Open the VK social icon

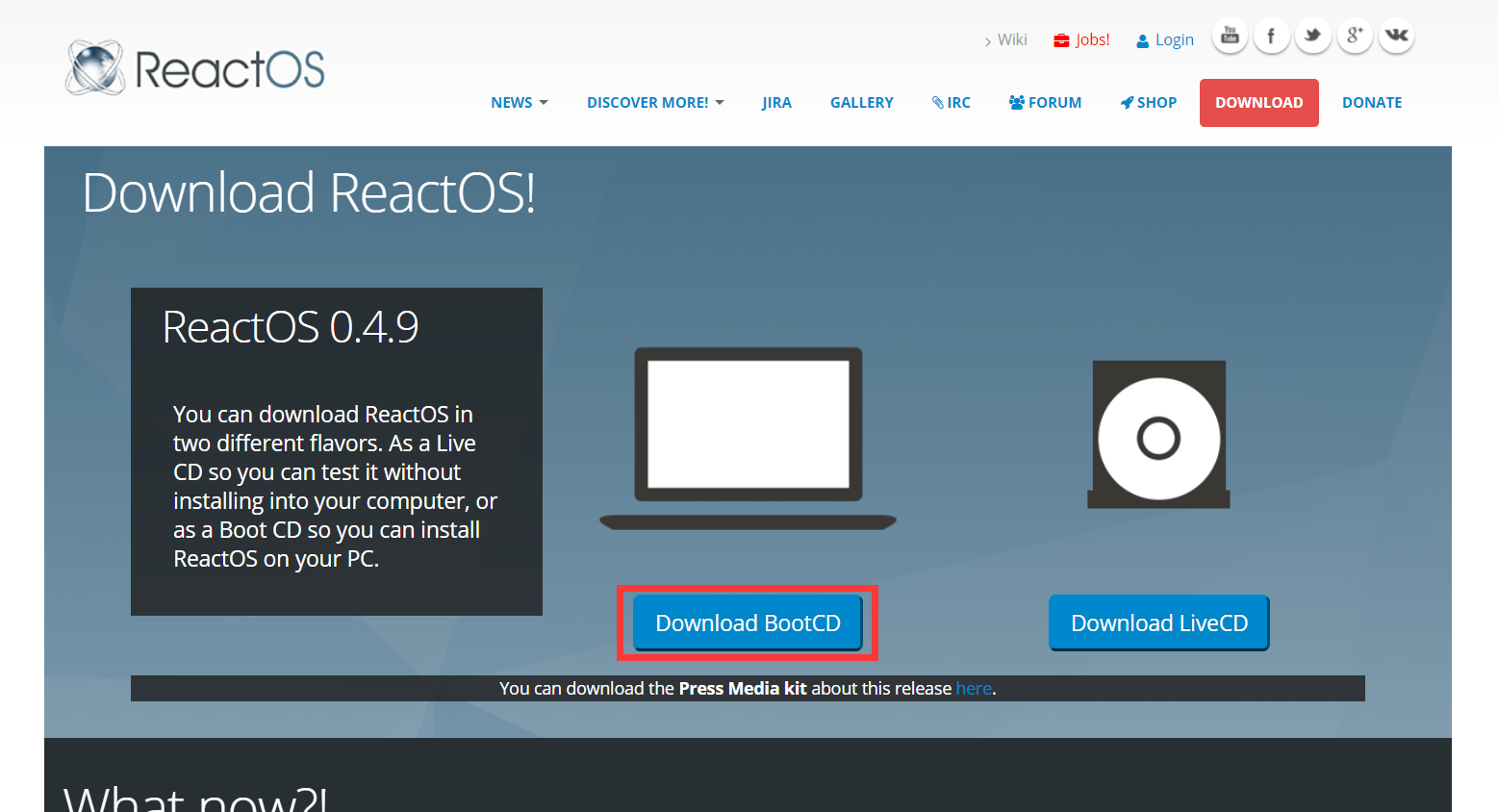point(1396,37)
